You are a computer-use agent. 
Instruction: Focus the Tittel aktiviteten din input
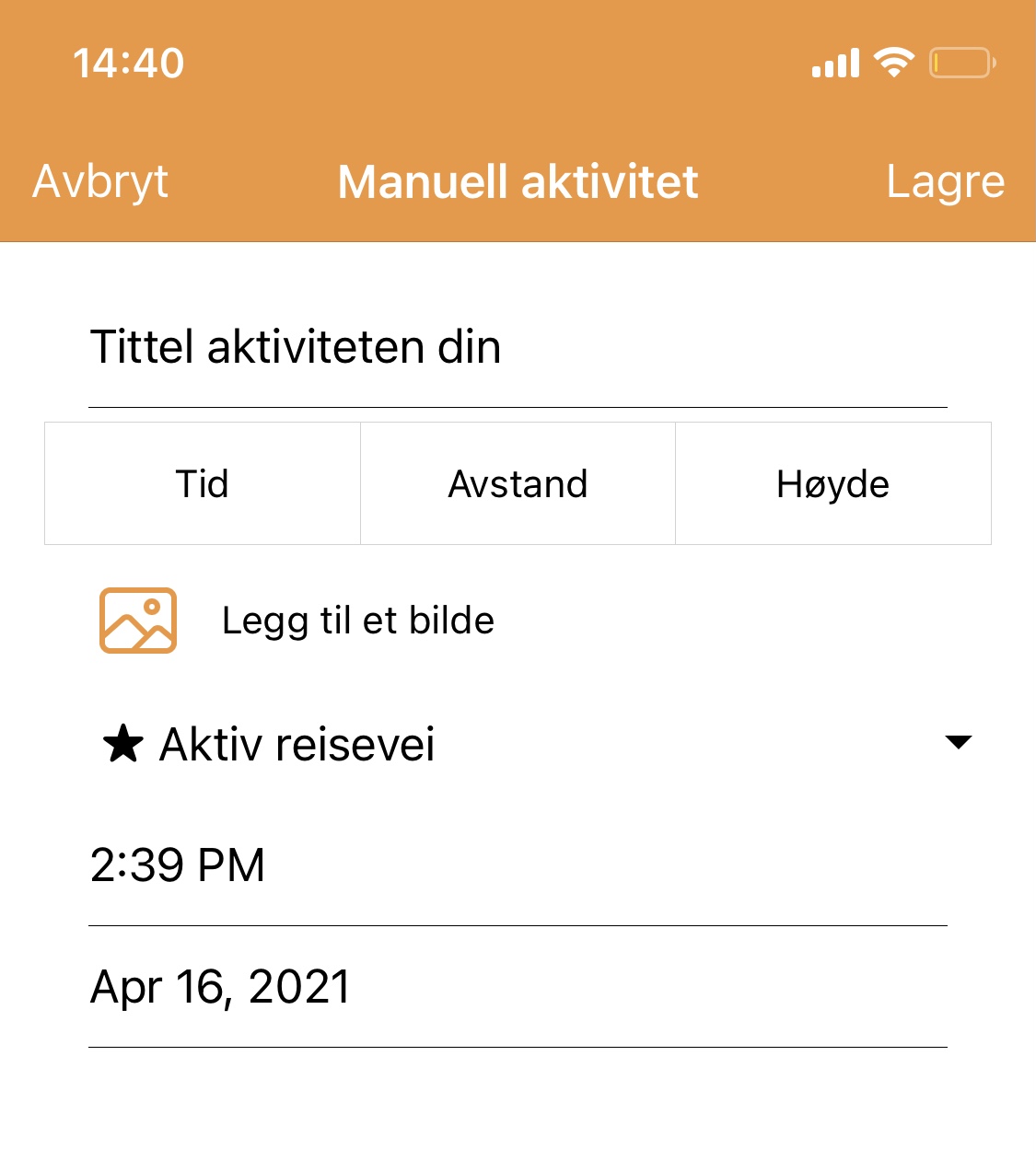518,348
